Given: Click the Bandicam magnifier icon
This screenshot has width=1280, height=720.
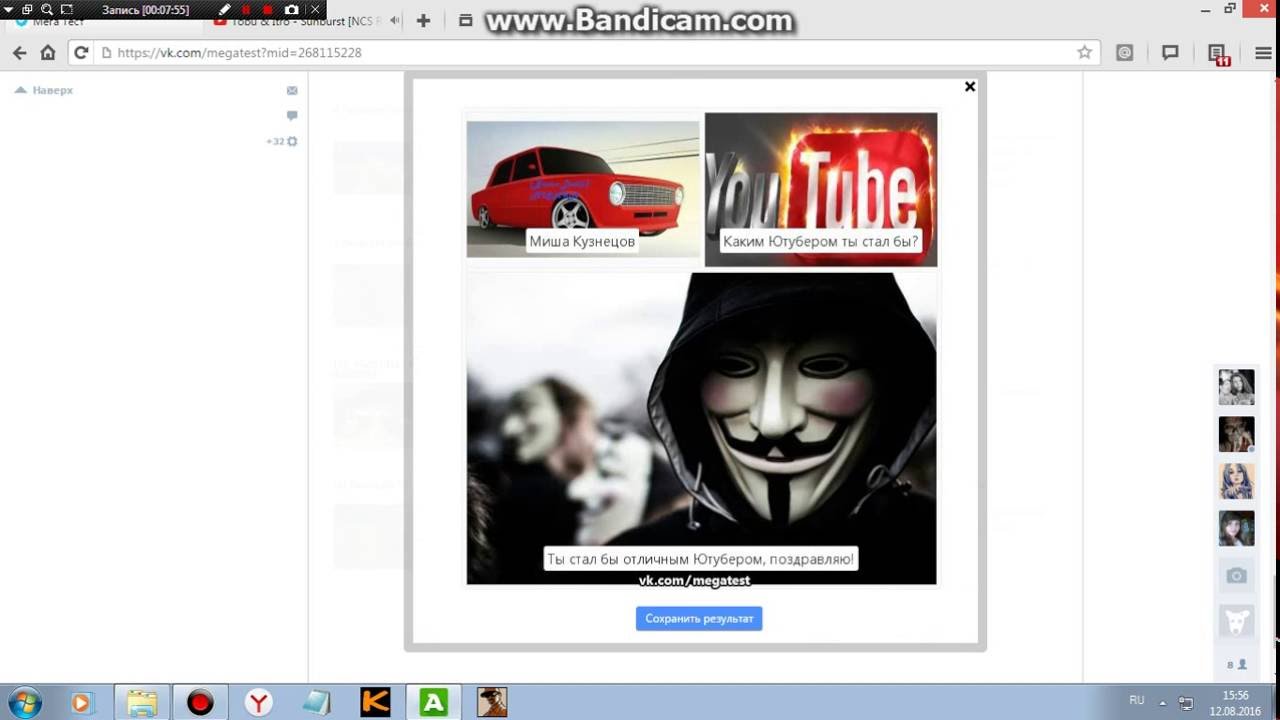Looking at the screenshot, I should (46, 9).
